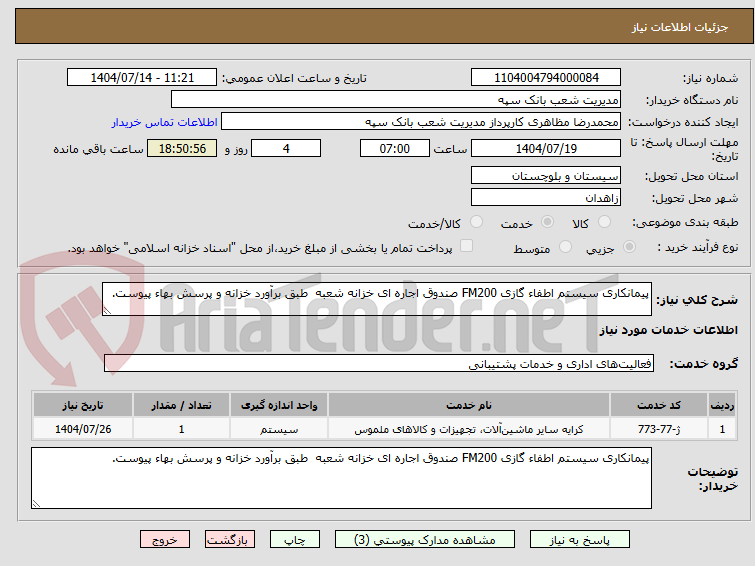Click the تاریخ نیاز column header
The height and width of the screenshot is (566, 755).
[x=83, y=405]
